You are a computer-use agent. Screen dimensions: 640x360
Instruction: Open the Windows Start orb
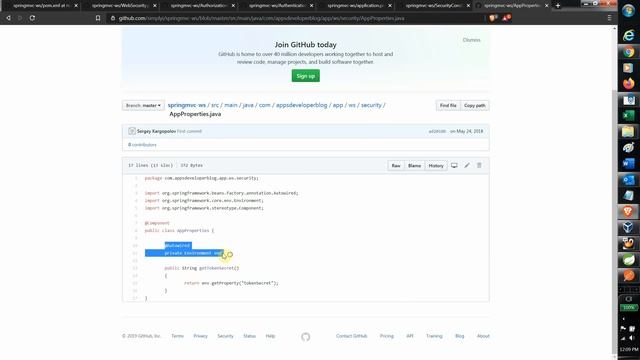coord(629,11)
